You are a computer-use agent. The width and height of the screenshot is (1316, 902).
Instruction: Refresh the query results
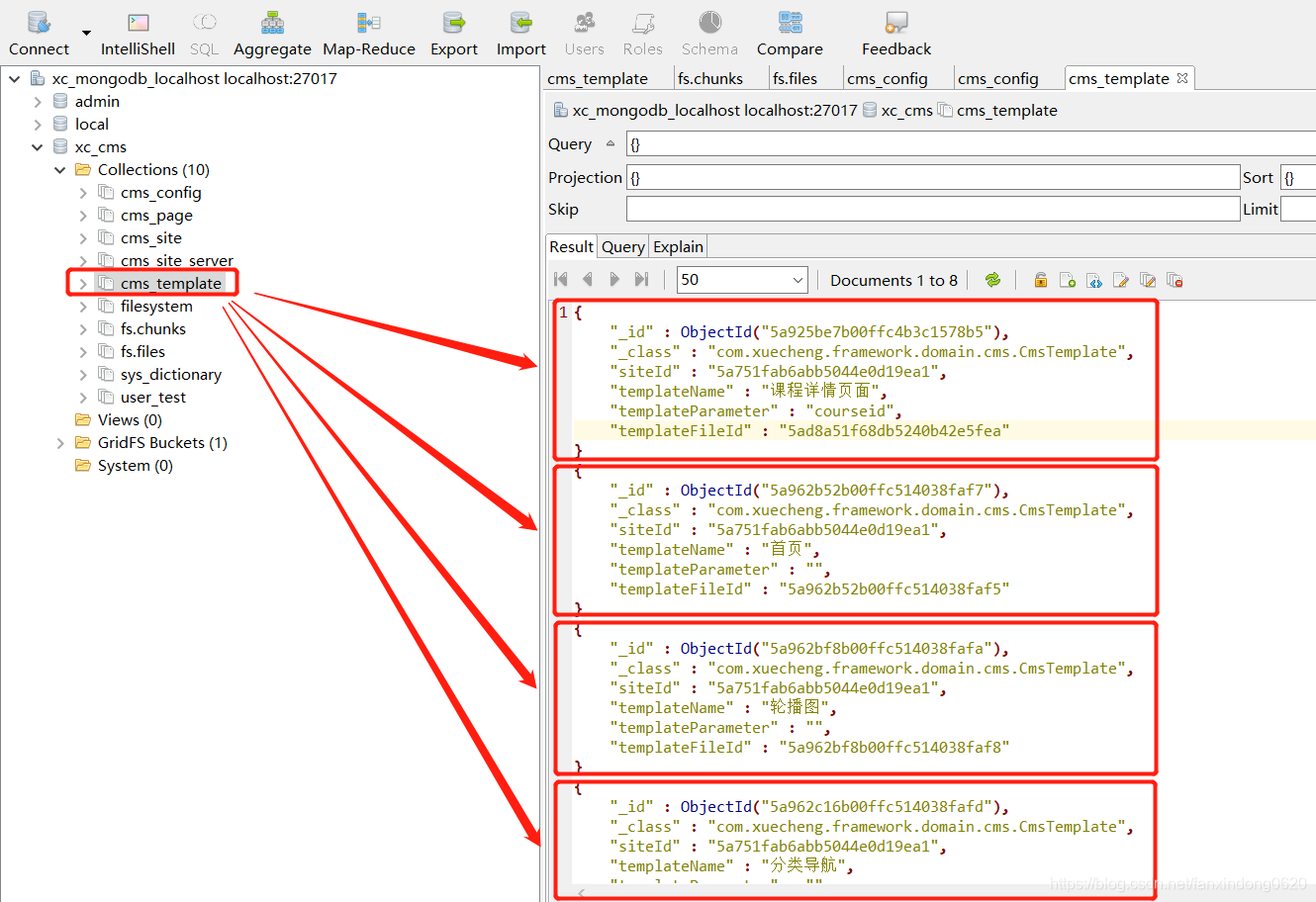point(992,280)
